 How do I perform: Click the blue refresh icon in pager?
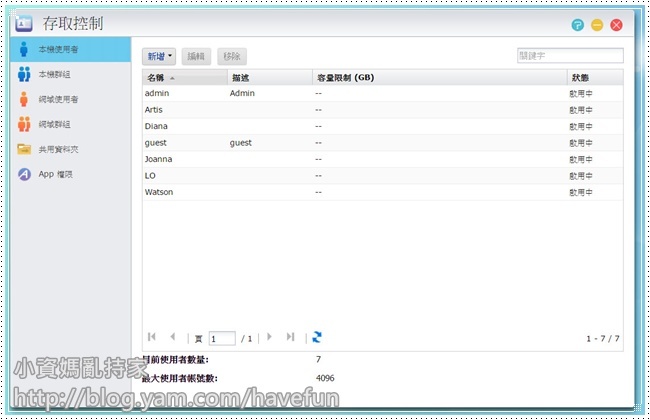tap(317, 338)
